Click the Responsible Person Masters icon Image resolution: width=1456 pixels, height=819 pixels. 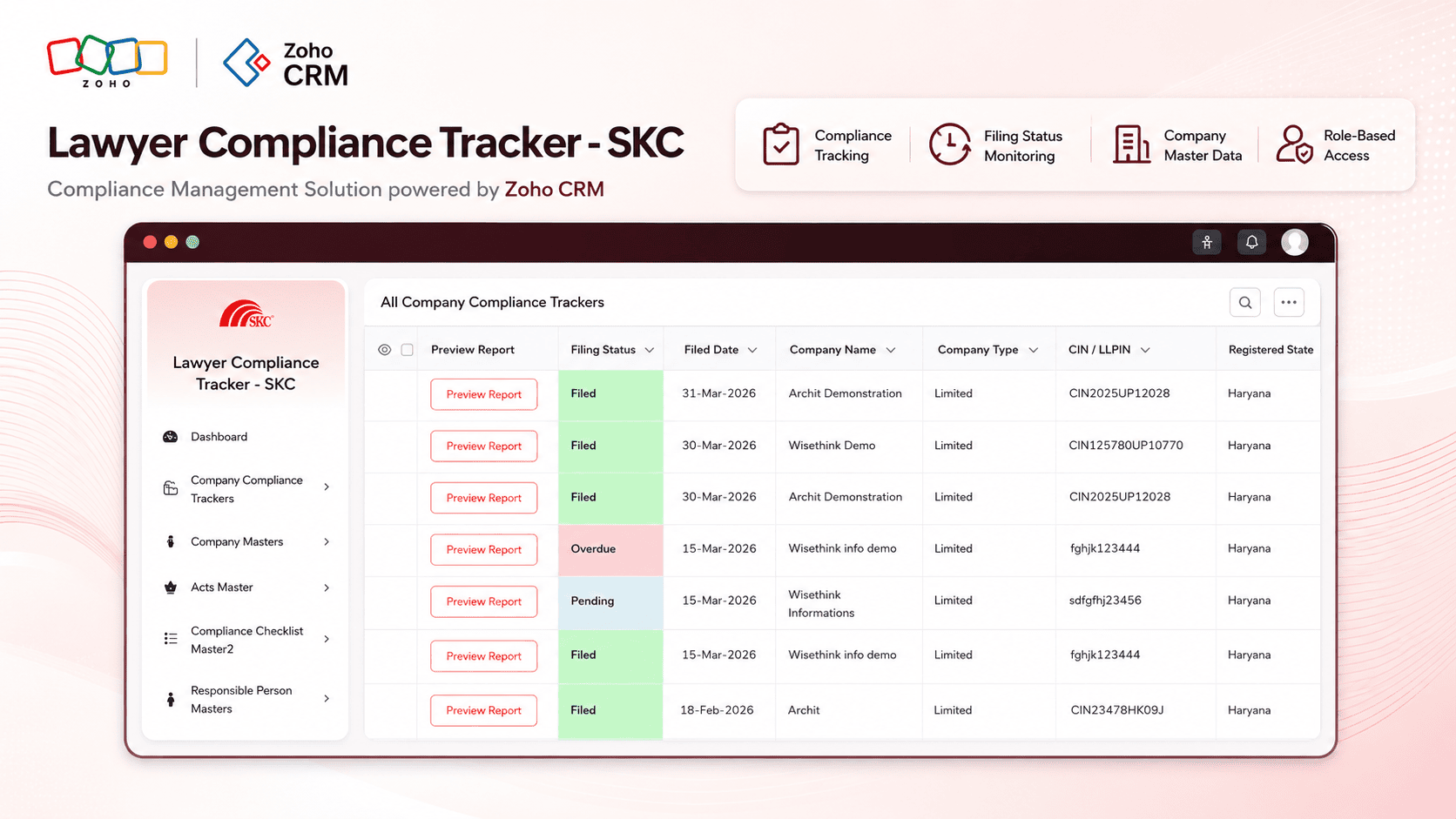171,699
